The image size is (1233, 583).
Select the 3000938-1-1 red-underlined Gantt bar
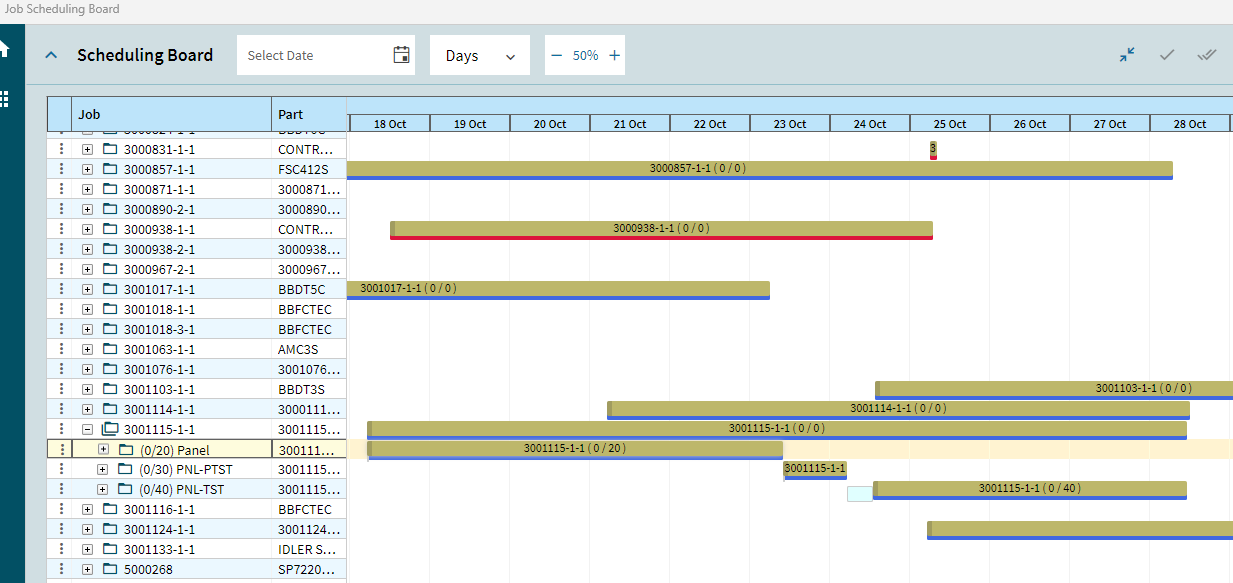click(x=660, y=229)
